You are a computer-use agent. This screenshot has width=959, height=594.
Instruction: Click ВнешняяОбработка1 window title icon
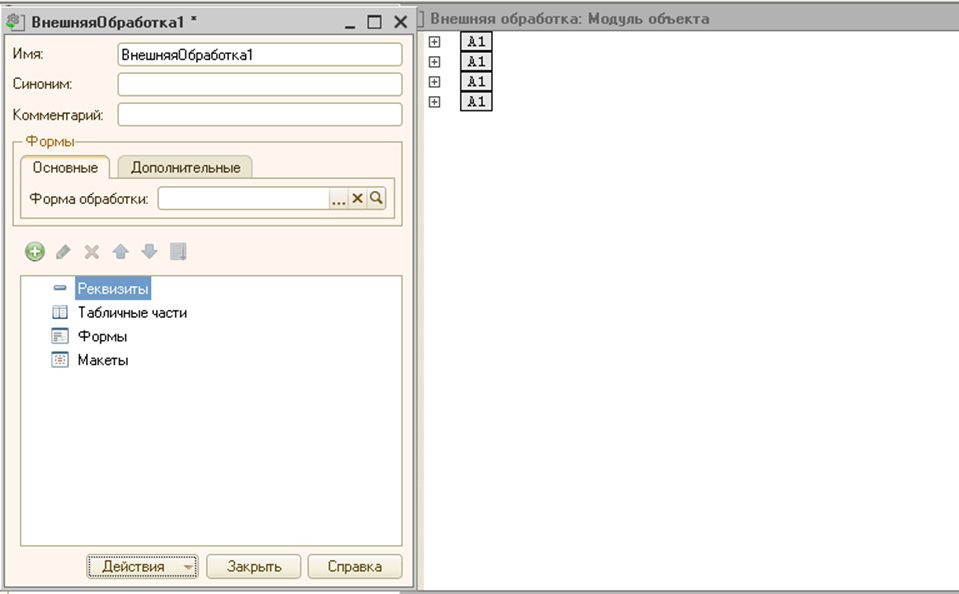(x=15, y=22)
